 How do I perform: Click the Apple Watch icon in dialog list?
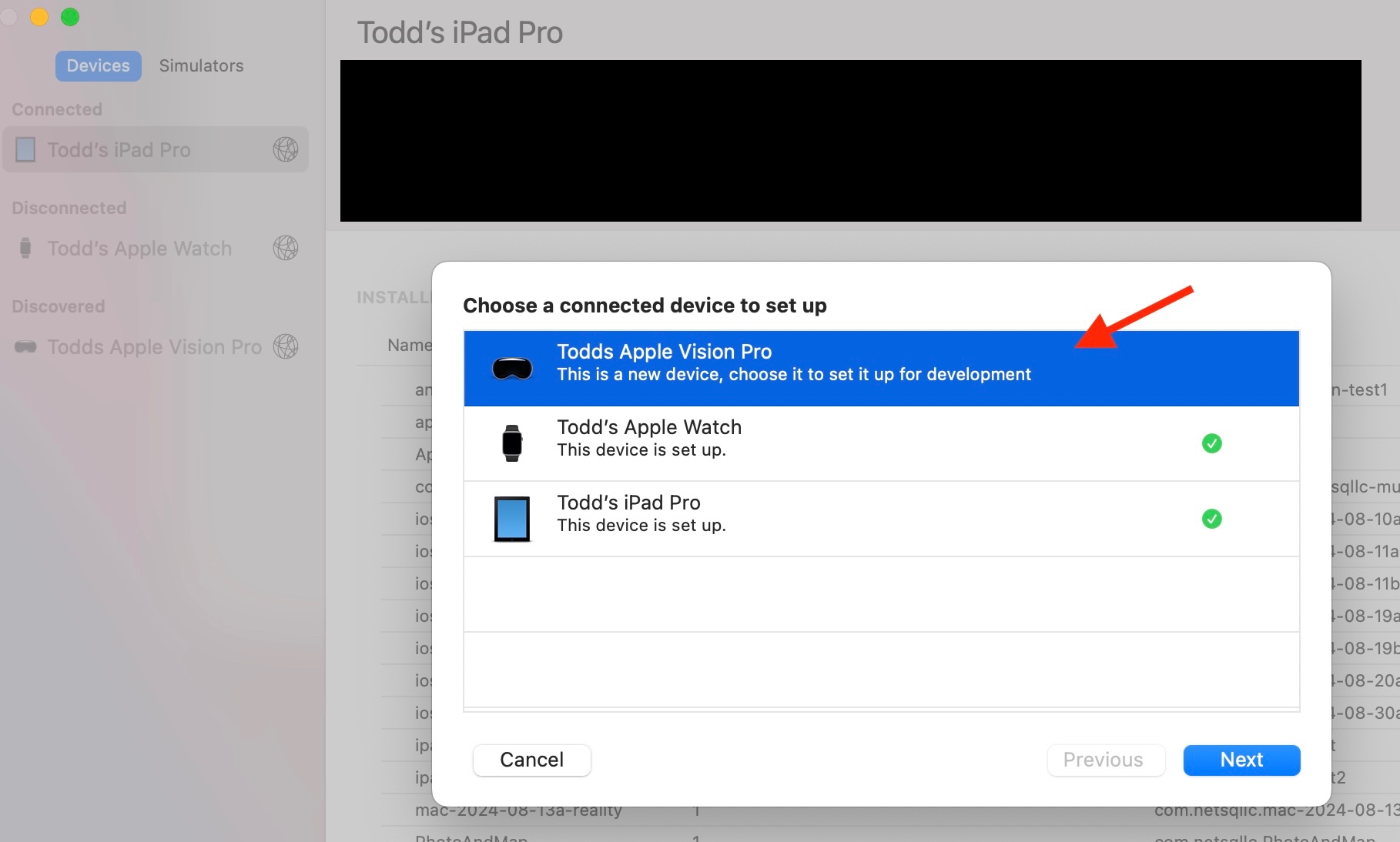coord(512,443)
